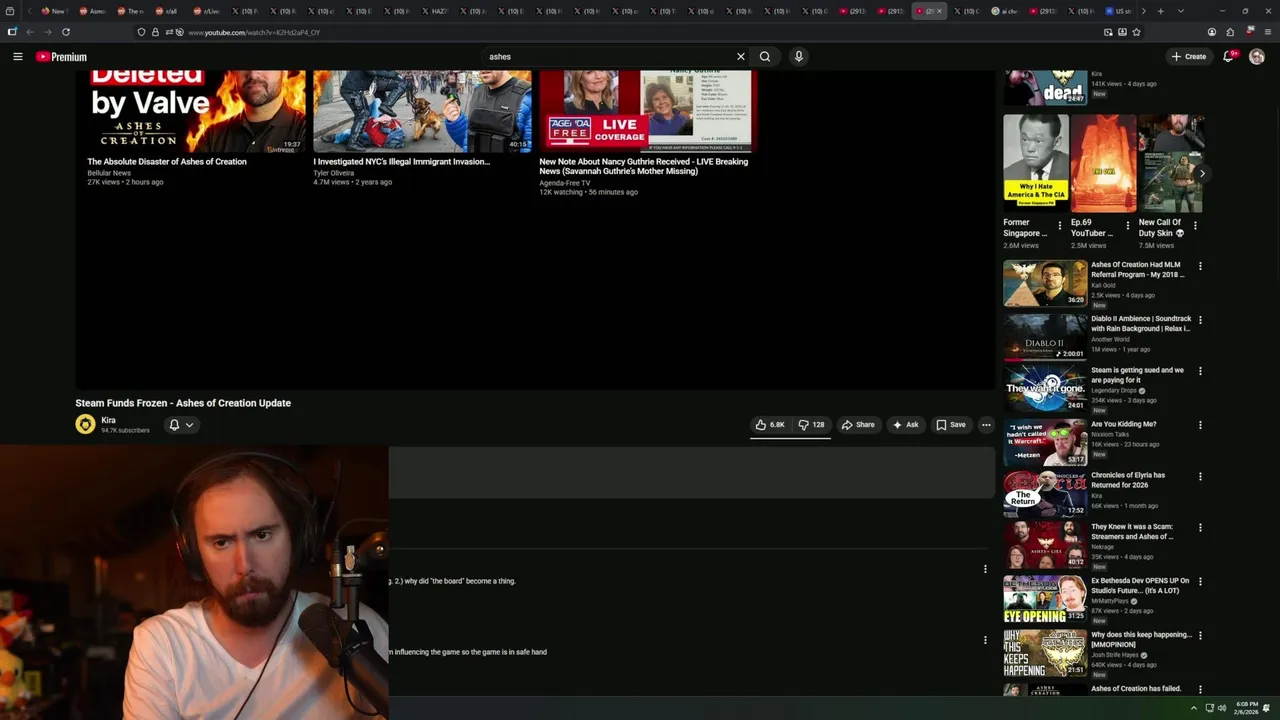Go to YouTube Premium home logo
This screenshot has width=1280, height=720.
click(62, 57)
